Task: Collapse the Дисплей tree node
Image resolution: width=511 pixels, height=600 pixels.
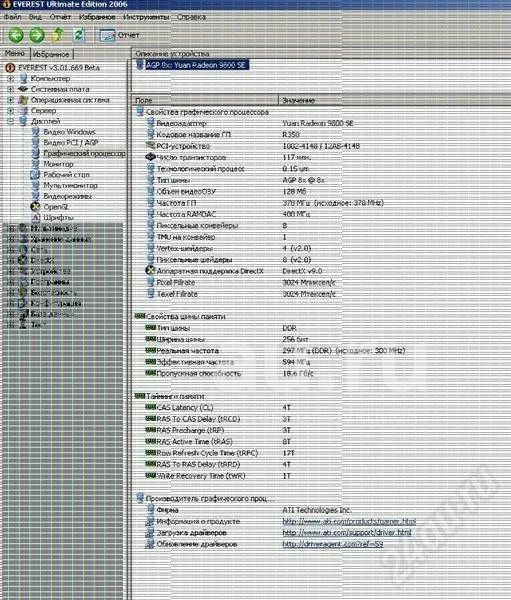Action: tap(11, 121)
